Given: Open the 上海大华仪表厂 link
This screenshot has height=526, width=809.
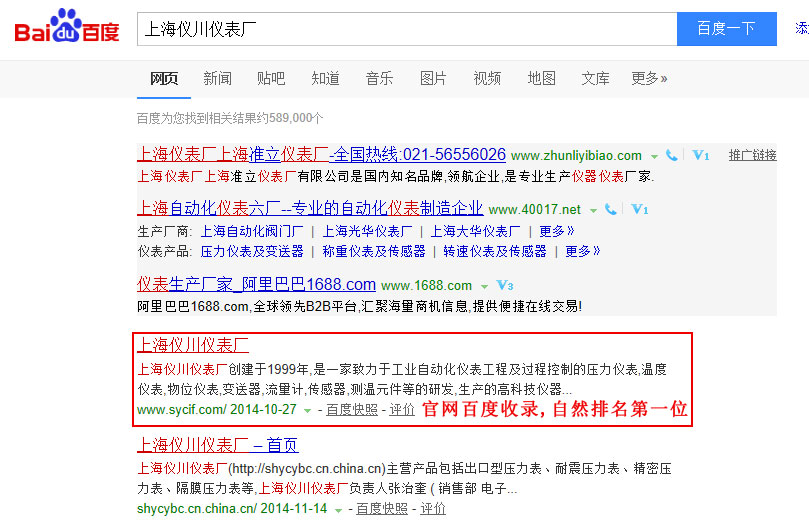Looking at the screenshot, I should point(475,231).
